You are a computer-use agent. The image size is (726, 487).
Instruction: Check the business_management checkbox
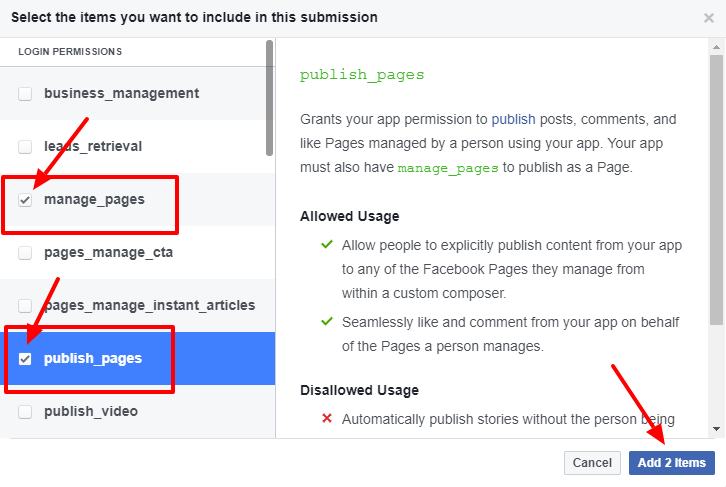point(26,94)
